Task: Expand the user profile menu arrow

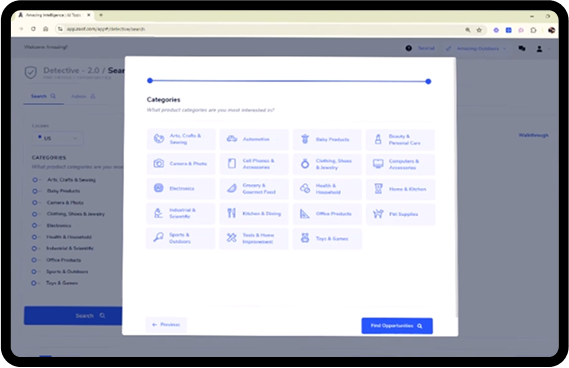Action: point(549,49)
